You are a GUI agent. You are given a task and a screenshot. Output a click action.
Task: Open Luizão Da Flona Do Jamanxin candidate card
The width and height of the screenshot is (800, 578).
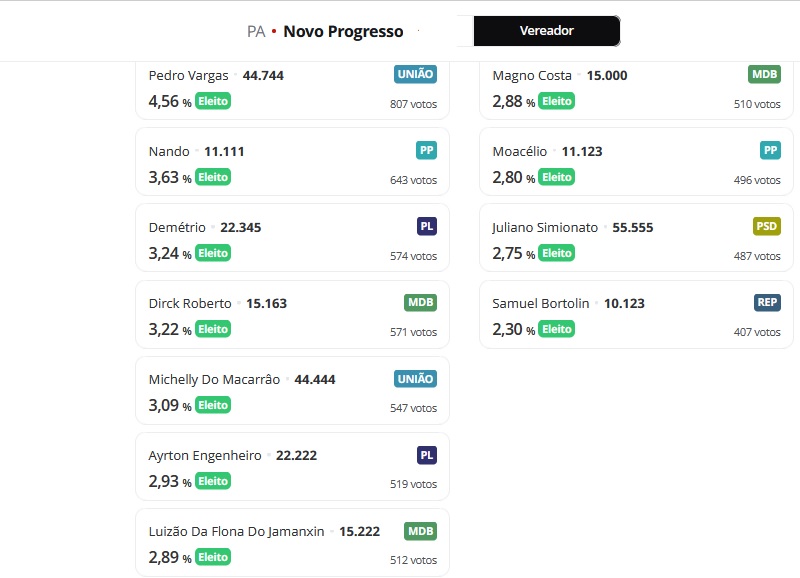[292, 542]
